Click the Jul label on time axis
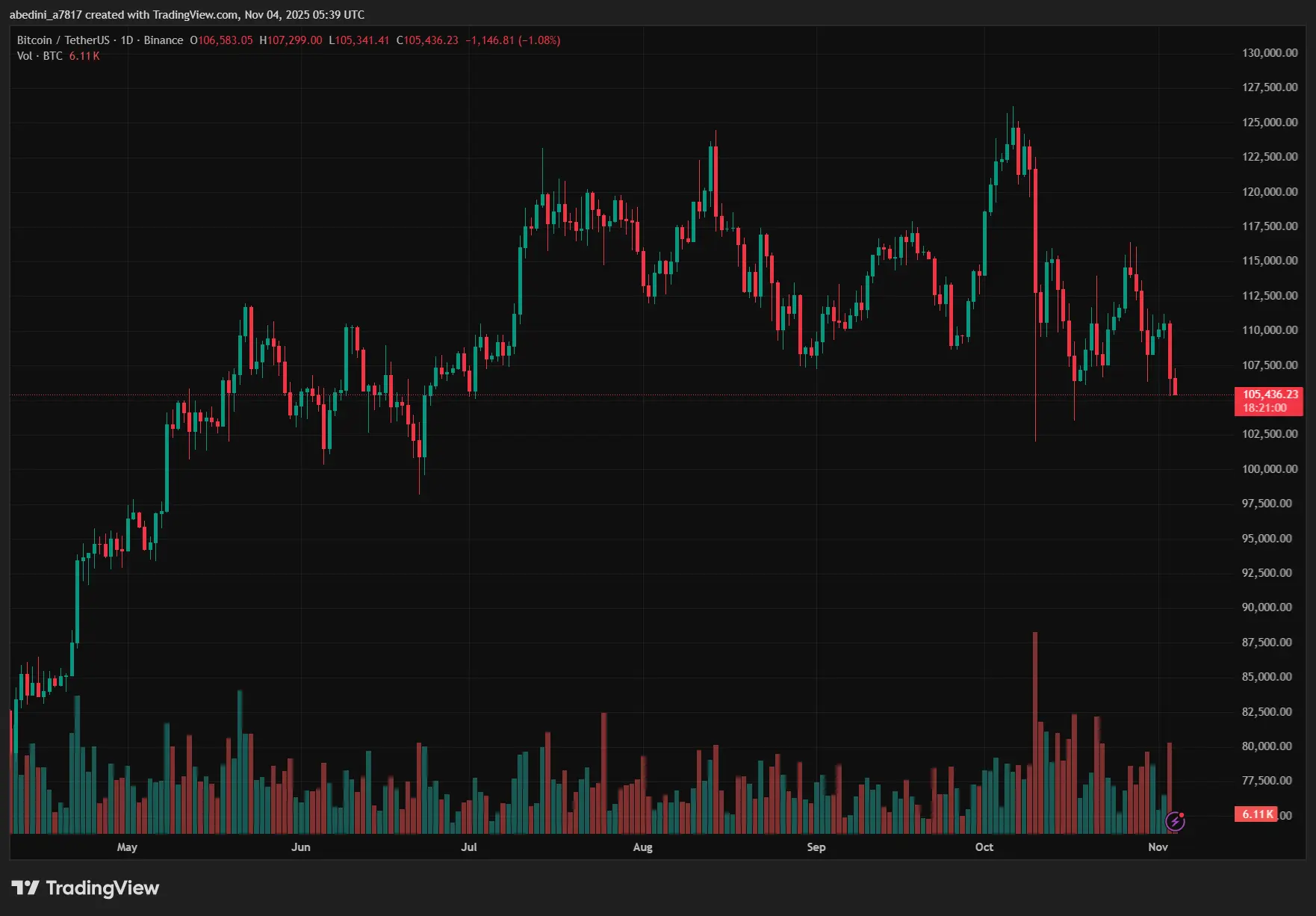1316x916 pixels. [x=468, y=847]
